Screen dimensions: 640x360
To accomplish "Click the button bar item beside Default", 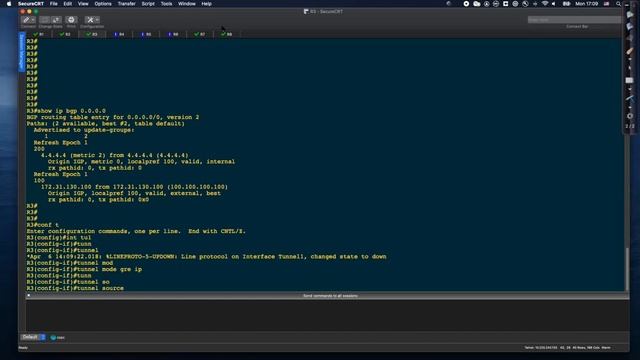I will pos(58,338).
